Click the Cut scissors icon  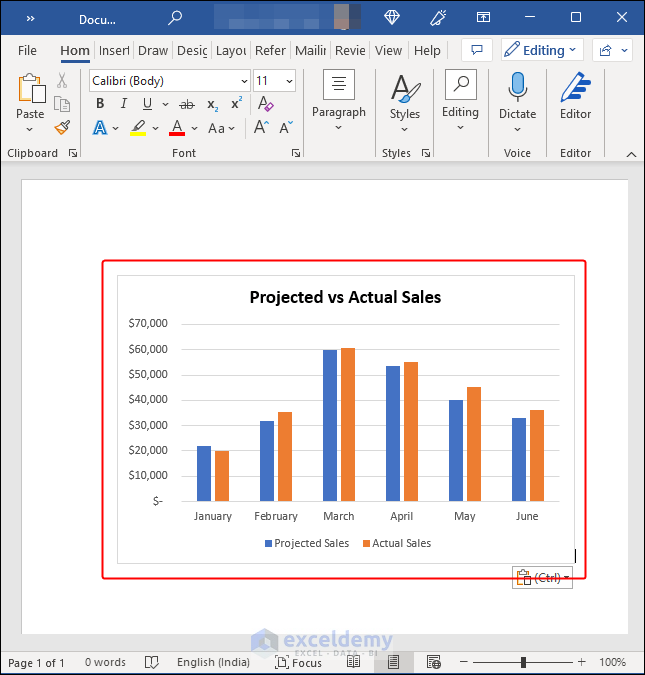[x=62, y=80]
